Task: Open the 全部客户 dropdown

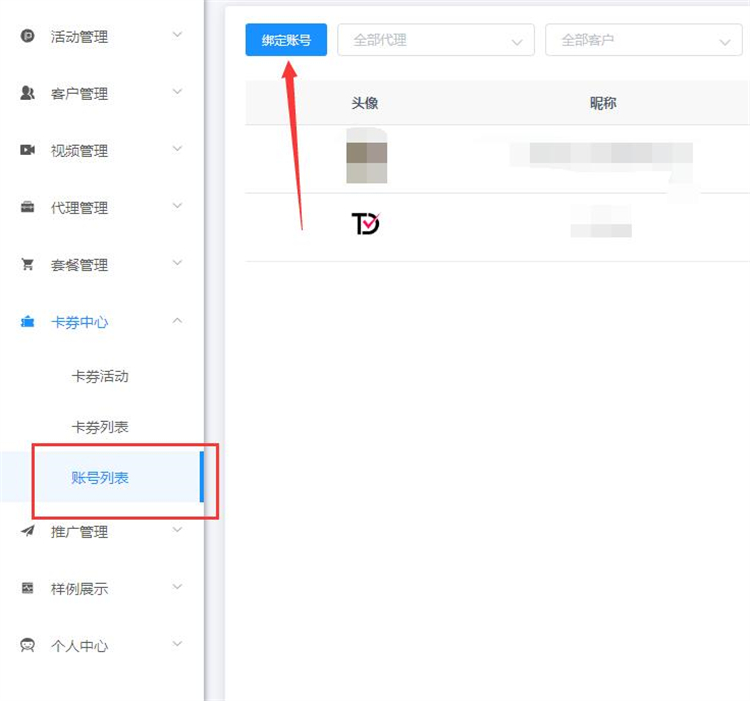Action: coord(644,40)
